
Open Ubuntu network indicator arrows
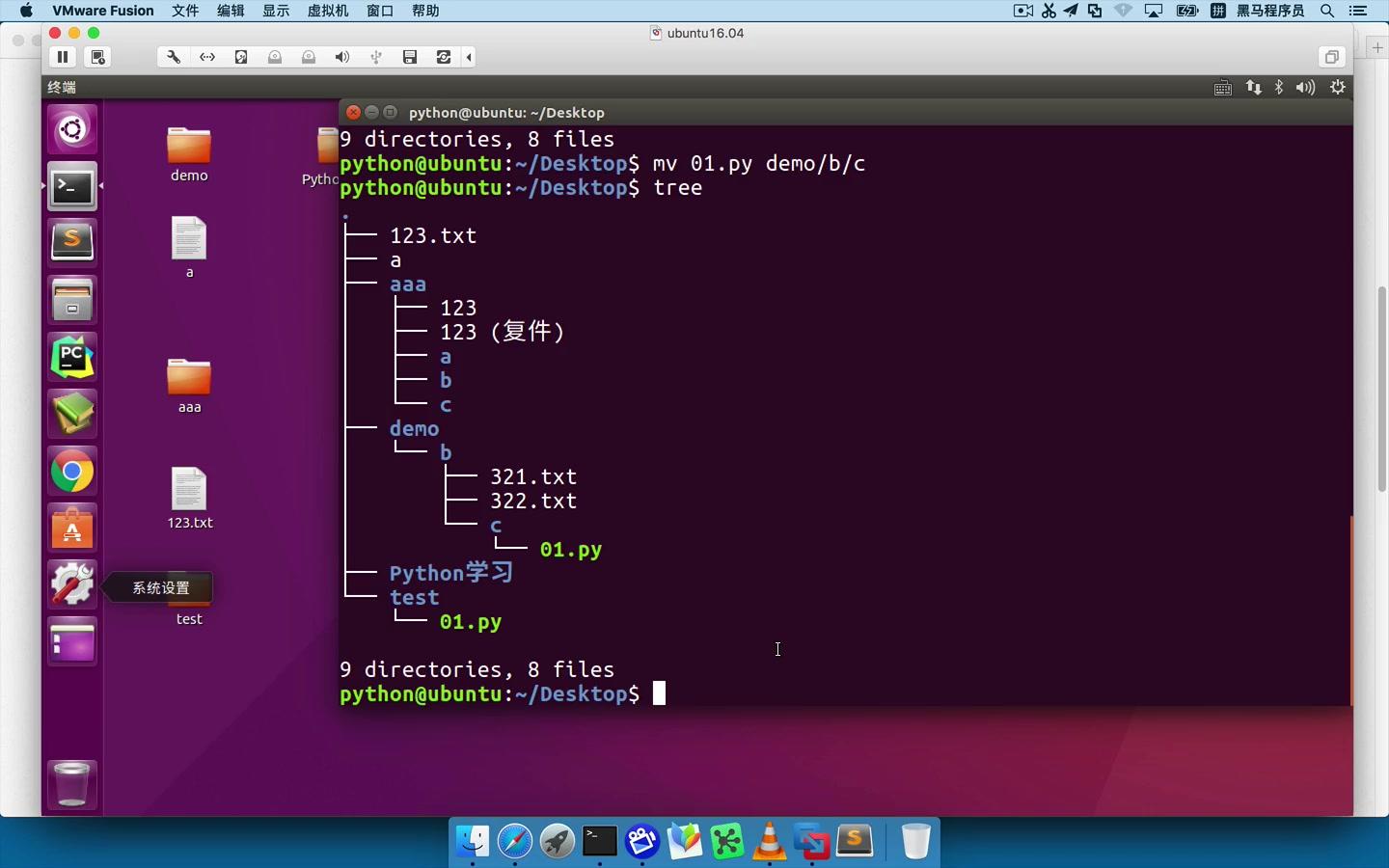click(1253, 88)
